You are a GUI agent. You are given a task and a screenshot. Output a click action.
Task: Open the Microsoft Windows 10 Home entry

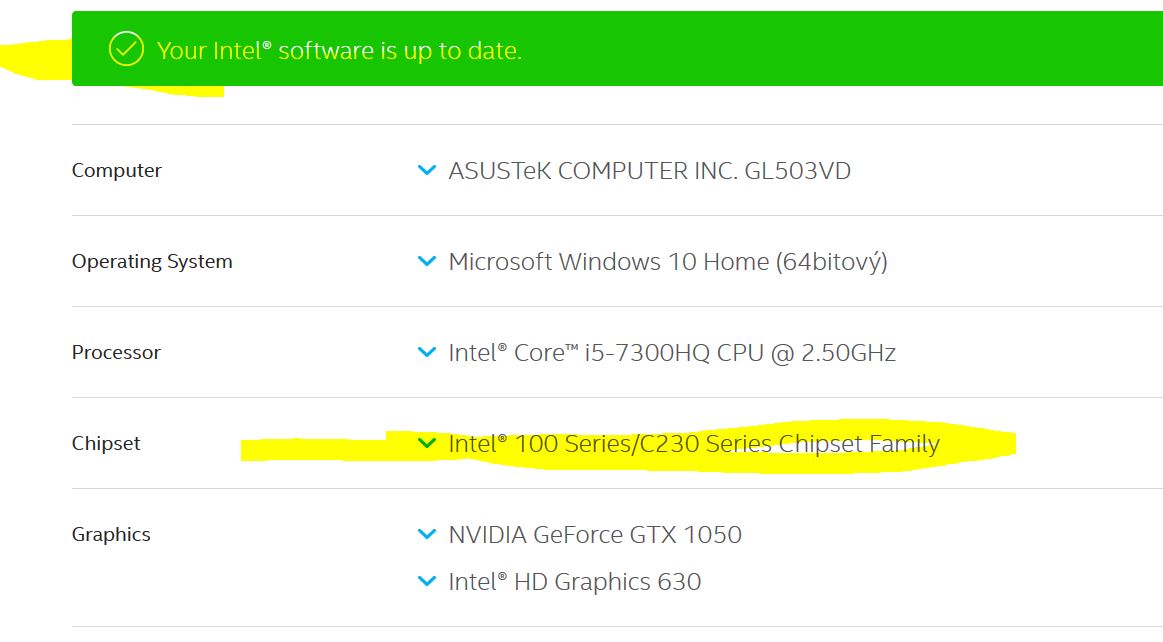point(667,262)
